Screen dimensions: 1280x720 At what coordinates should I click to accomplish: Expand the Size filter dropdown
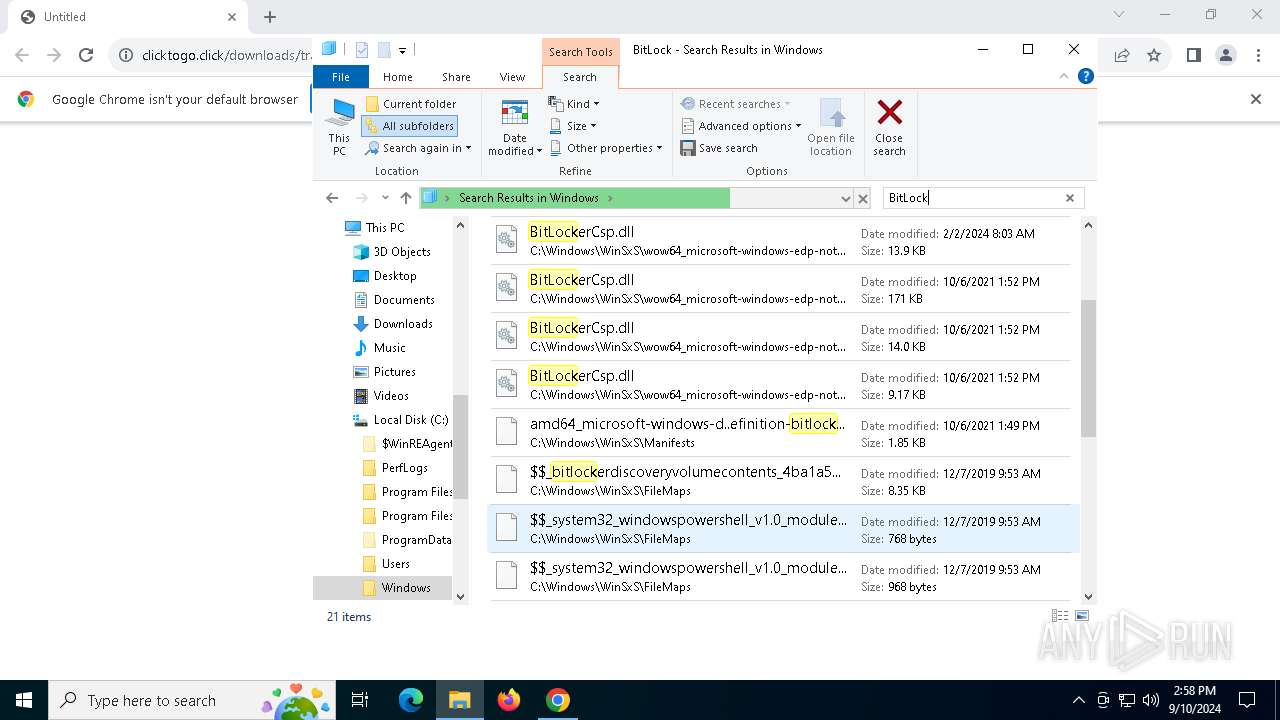[x=573, y=126]
